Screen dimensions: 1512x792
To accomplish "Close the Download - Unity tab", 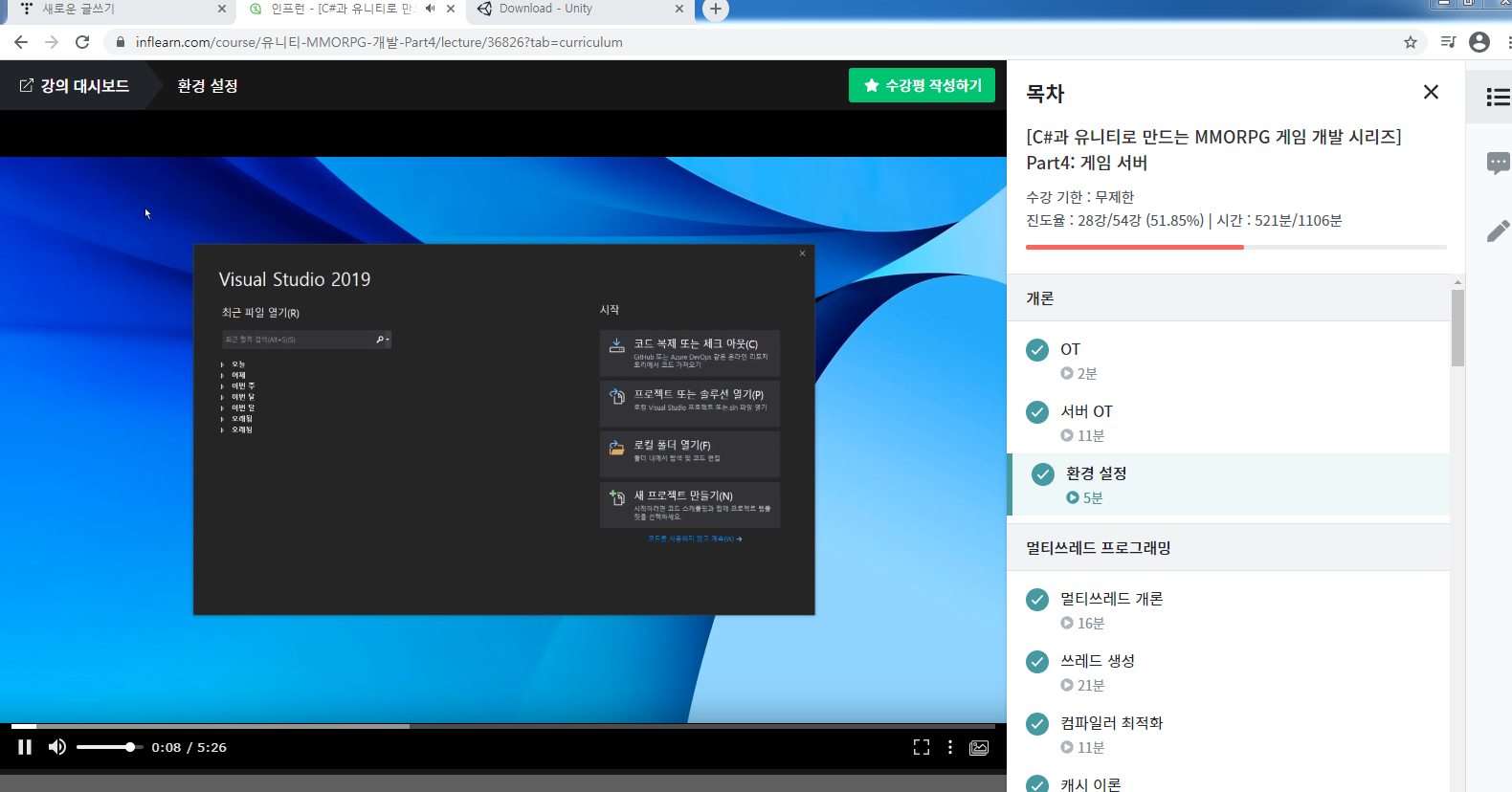I will pyautogui.click(x=679, y=9).
